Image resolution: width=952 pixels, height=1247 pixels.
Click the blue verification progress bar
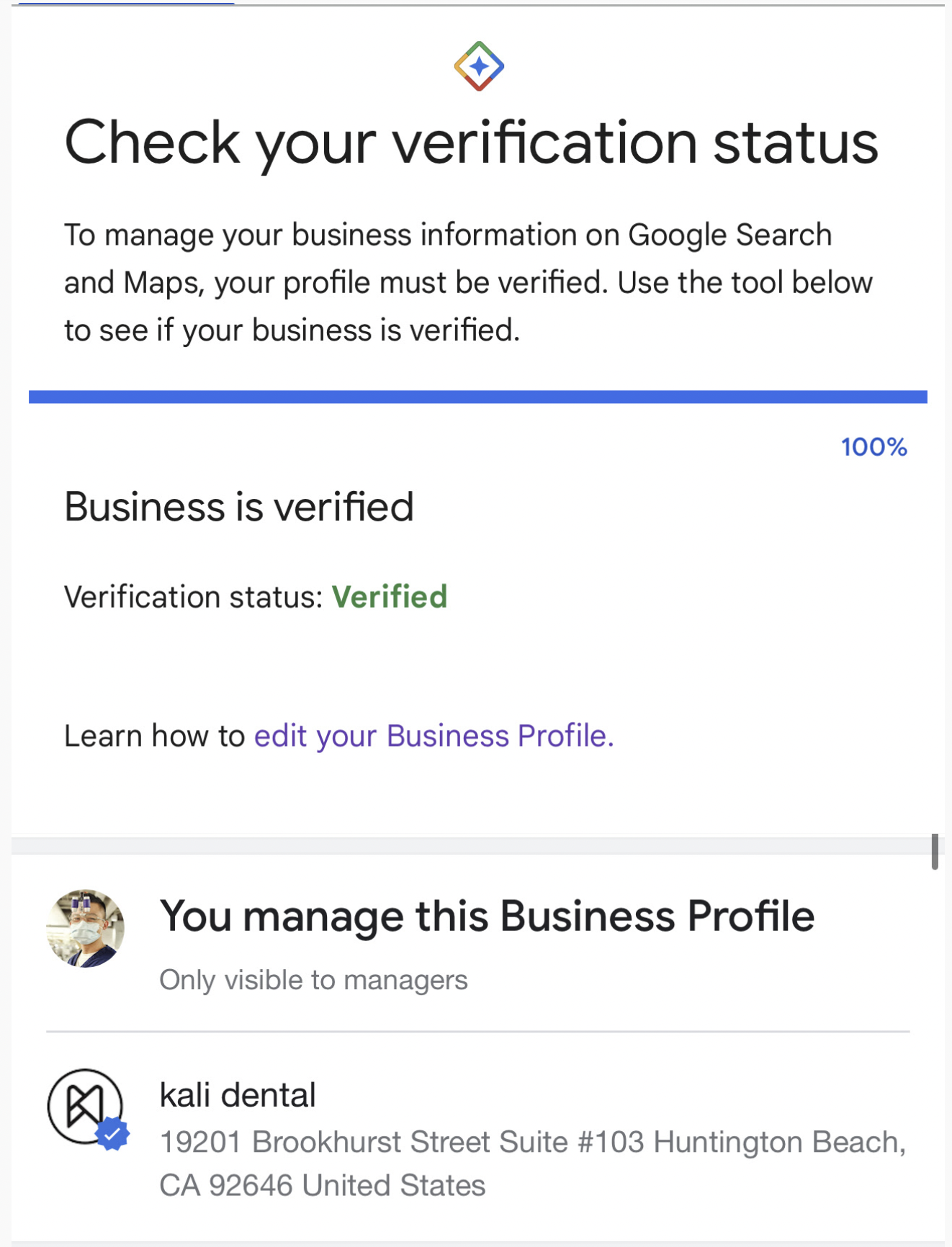click(x=477, y=397)
